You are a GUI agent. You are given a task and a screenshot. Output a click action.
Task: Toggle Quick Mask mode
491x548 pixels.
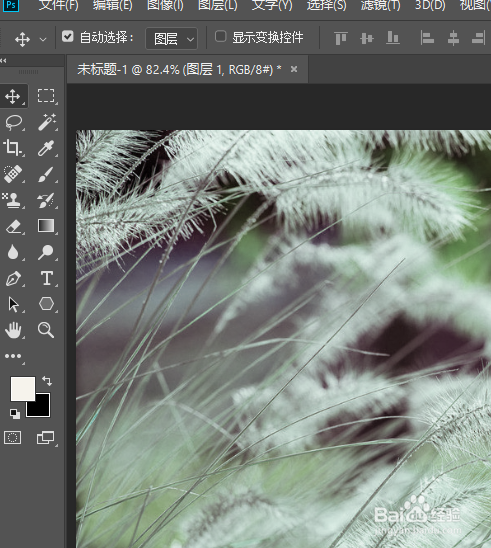coord(13,438)
